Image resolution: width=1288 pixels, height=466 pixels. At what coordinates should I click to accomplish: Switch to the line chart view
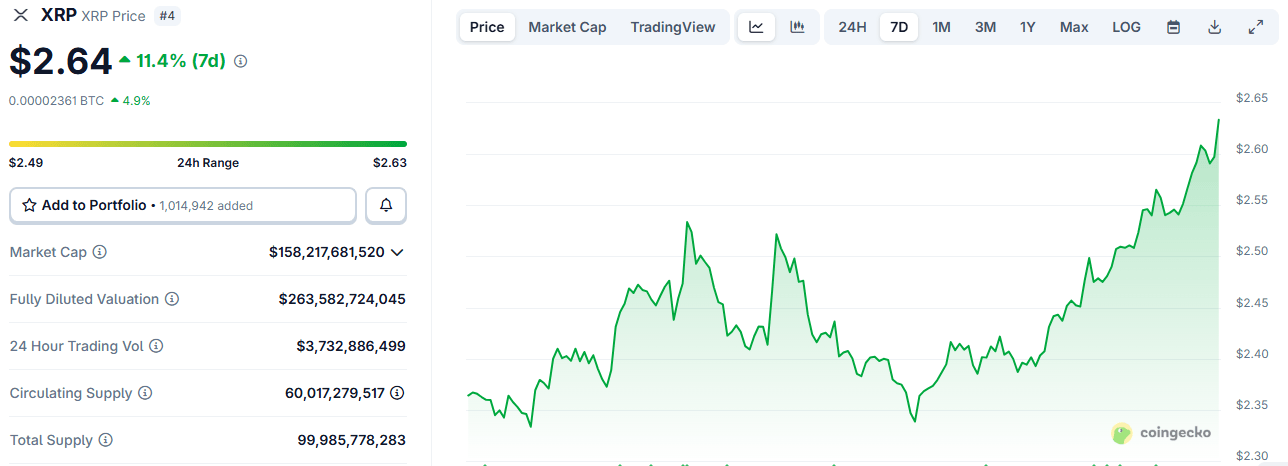coord(756,27)
